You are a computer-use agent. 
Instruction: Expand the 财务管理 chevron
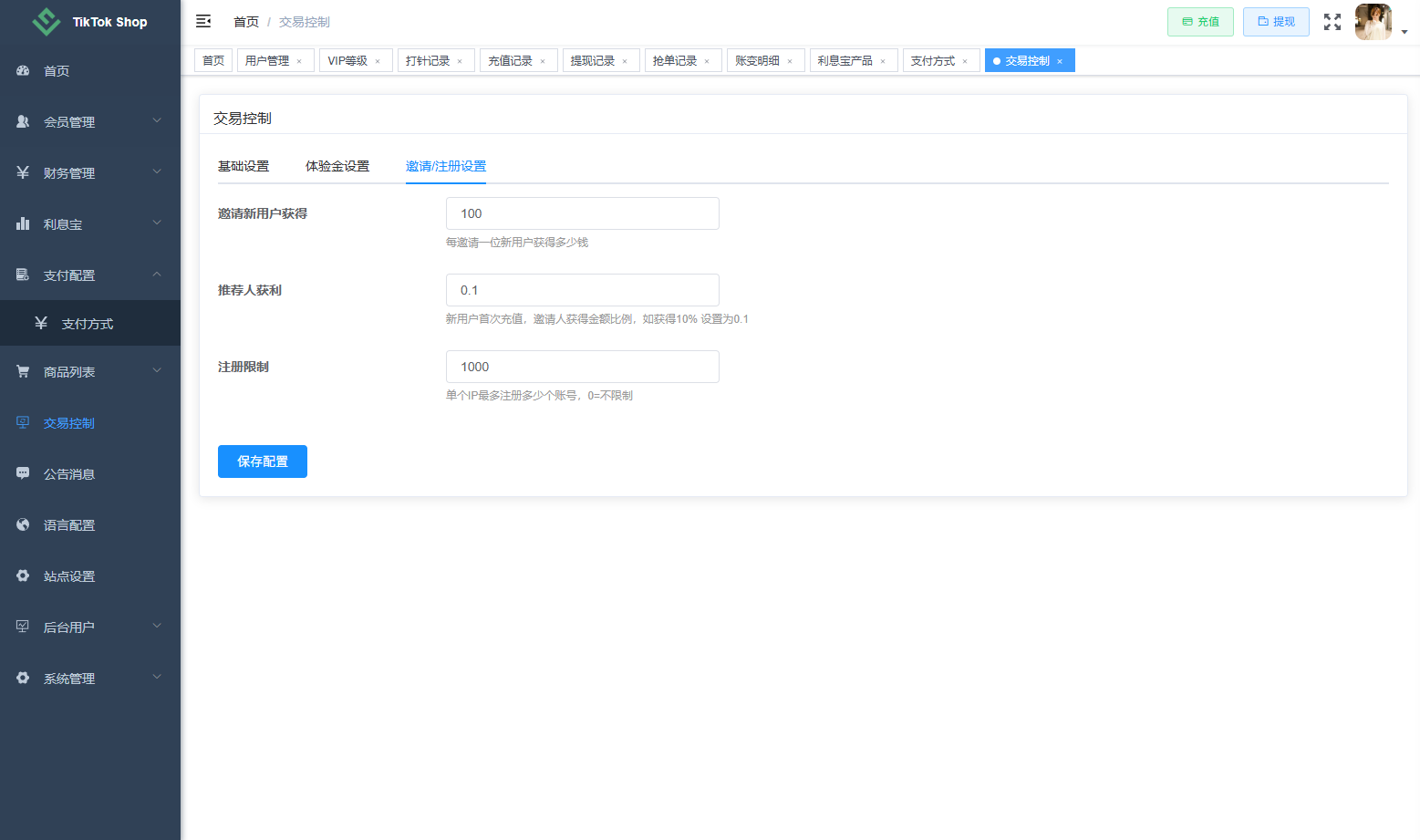point(157,171)
